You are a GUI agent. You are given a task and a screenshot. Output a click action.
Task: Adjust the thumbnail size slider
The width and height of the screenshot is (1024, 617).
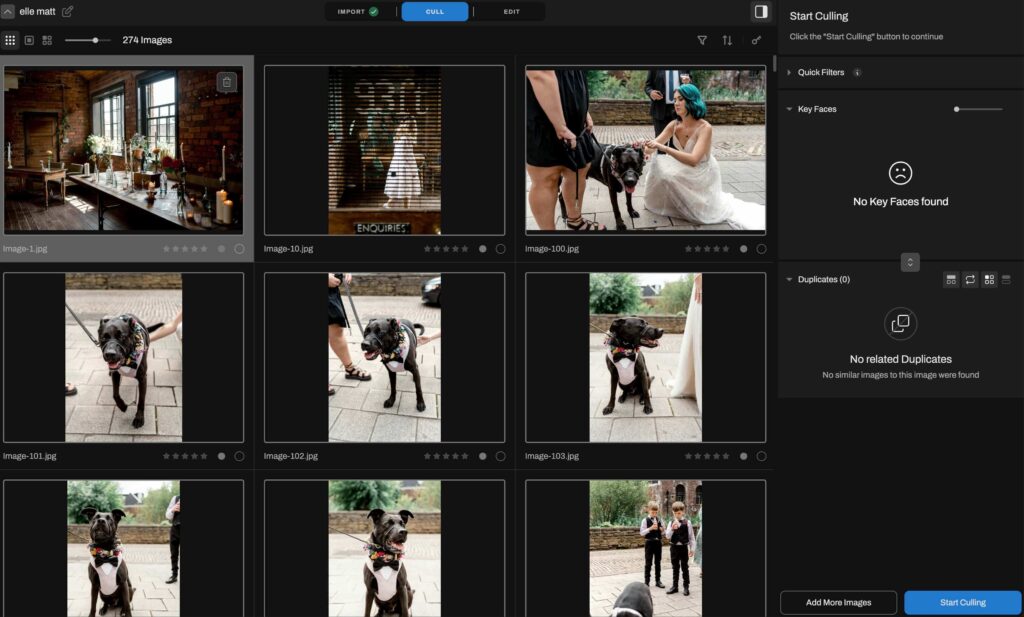tap(95, 41)
